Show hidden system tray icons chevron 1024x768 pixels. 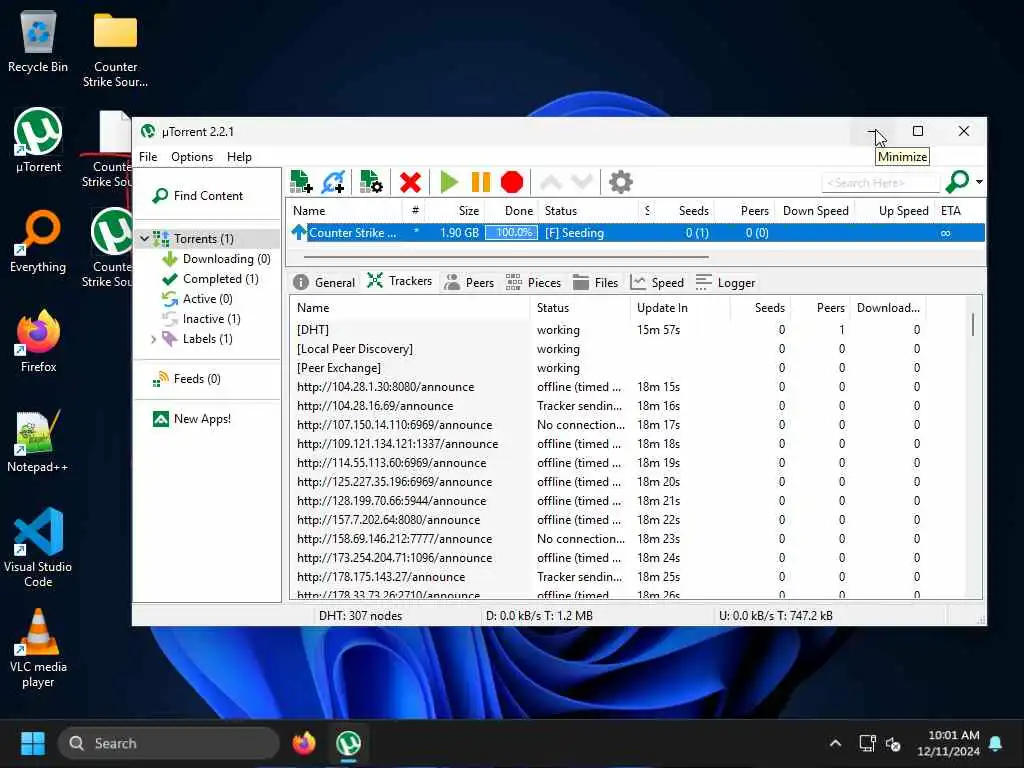835,743
